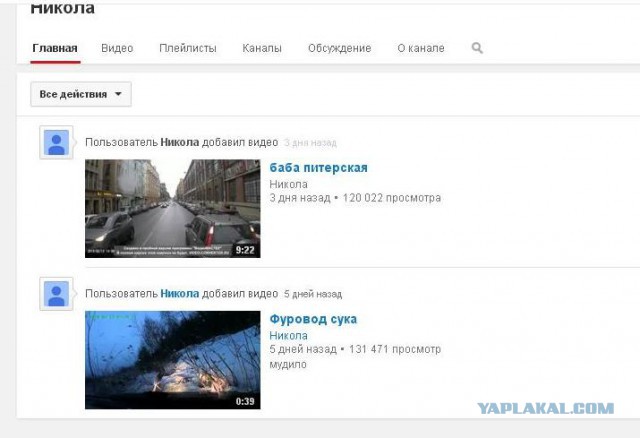Play the 9:22 street video thumbnail
640x438 pixels.
[173, 209]
